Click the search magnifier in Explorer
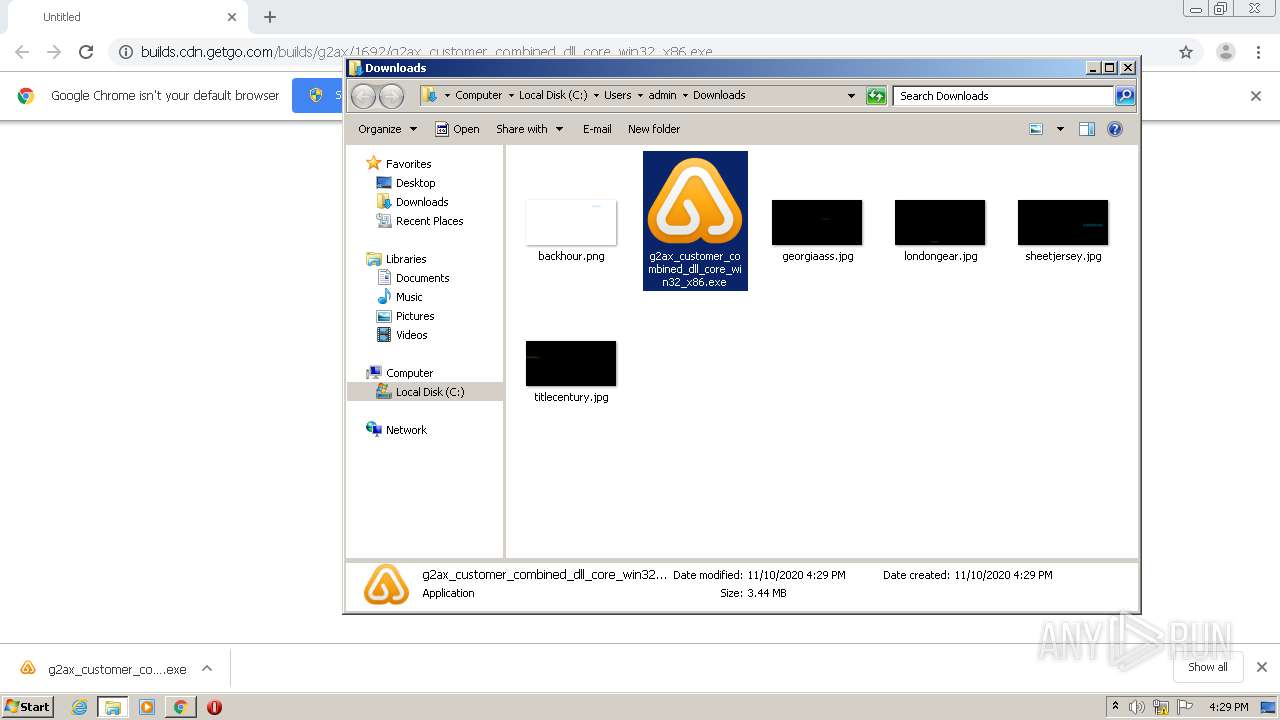1280x720 pixels. tap(1125, 96)
